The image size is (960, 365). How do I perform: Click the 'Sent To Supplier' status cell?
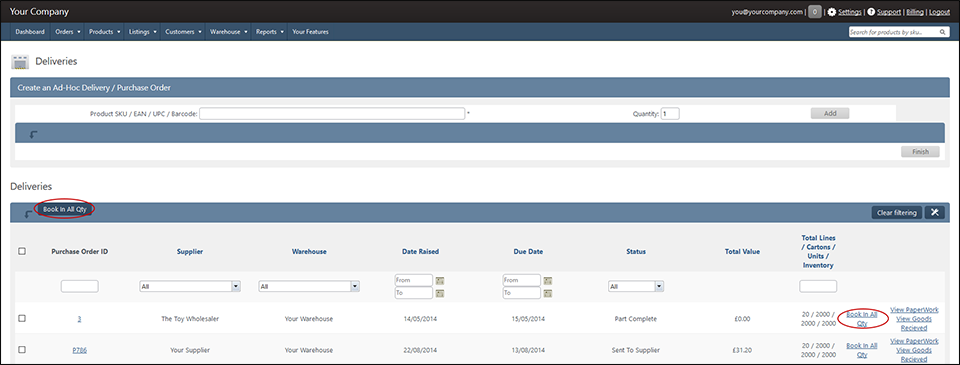[x=636, y=350]
